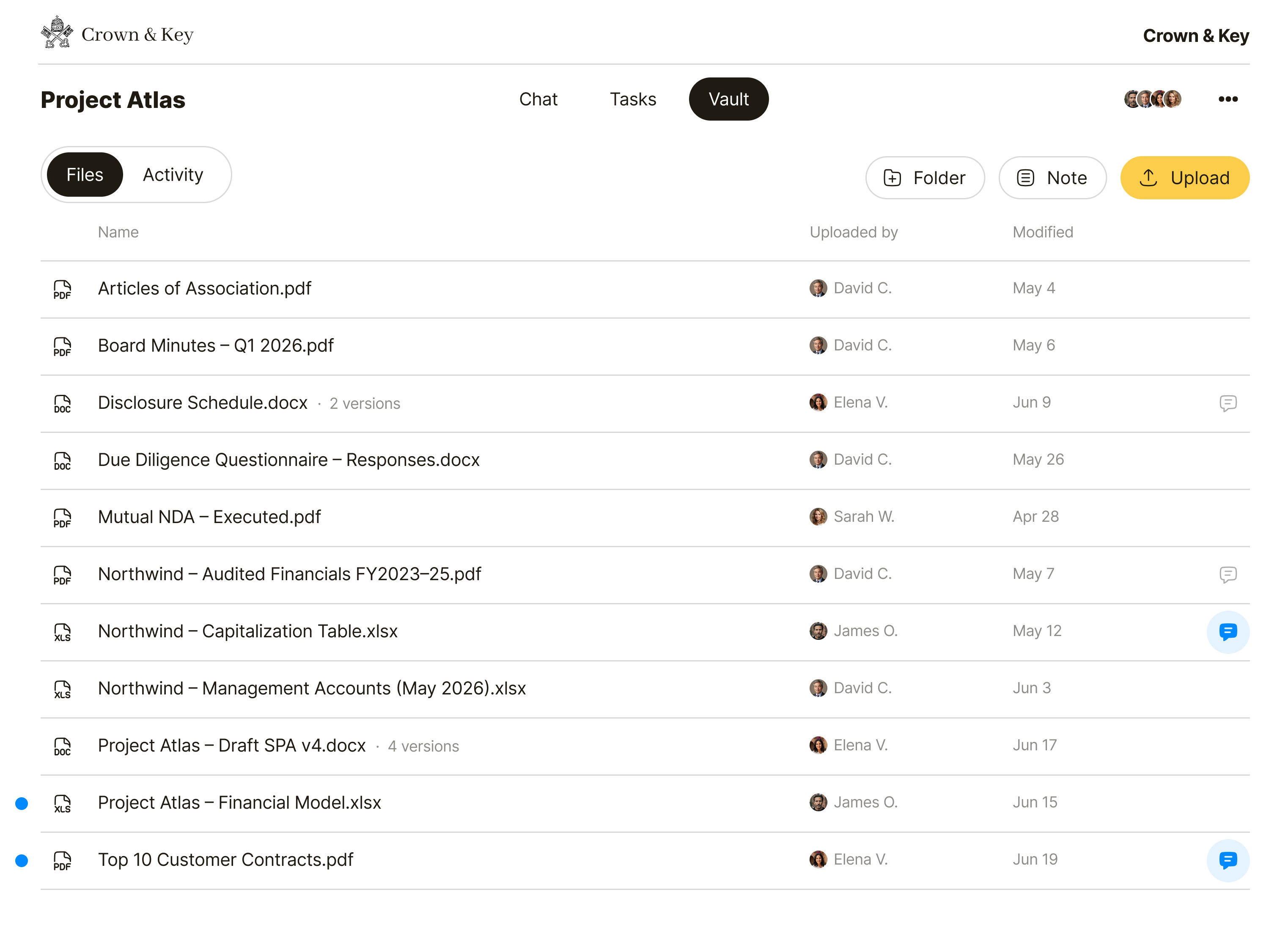Switch to the Activity view
Screen dimensions: 1288x942
click(173, 174)
